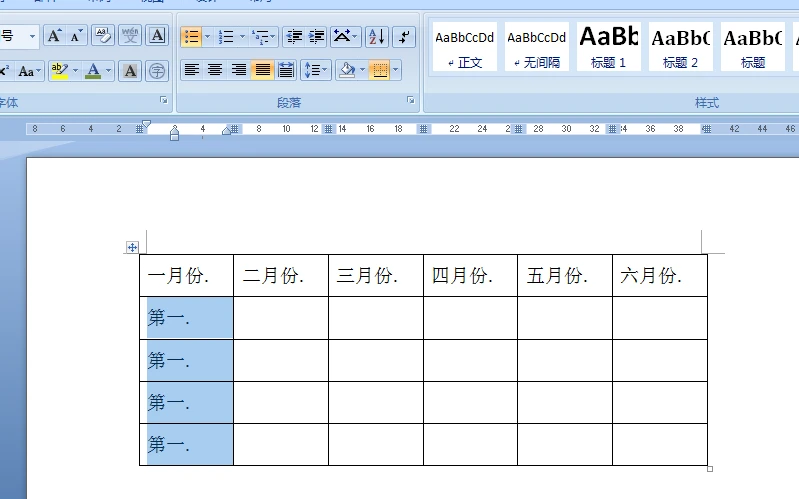
Task: Click the Increase Indent icon
Action: tap(317, 37)
